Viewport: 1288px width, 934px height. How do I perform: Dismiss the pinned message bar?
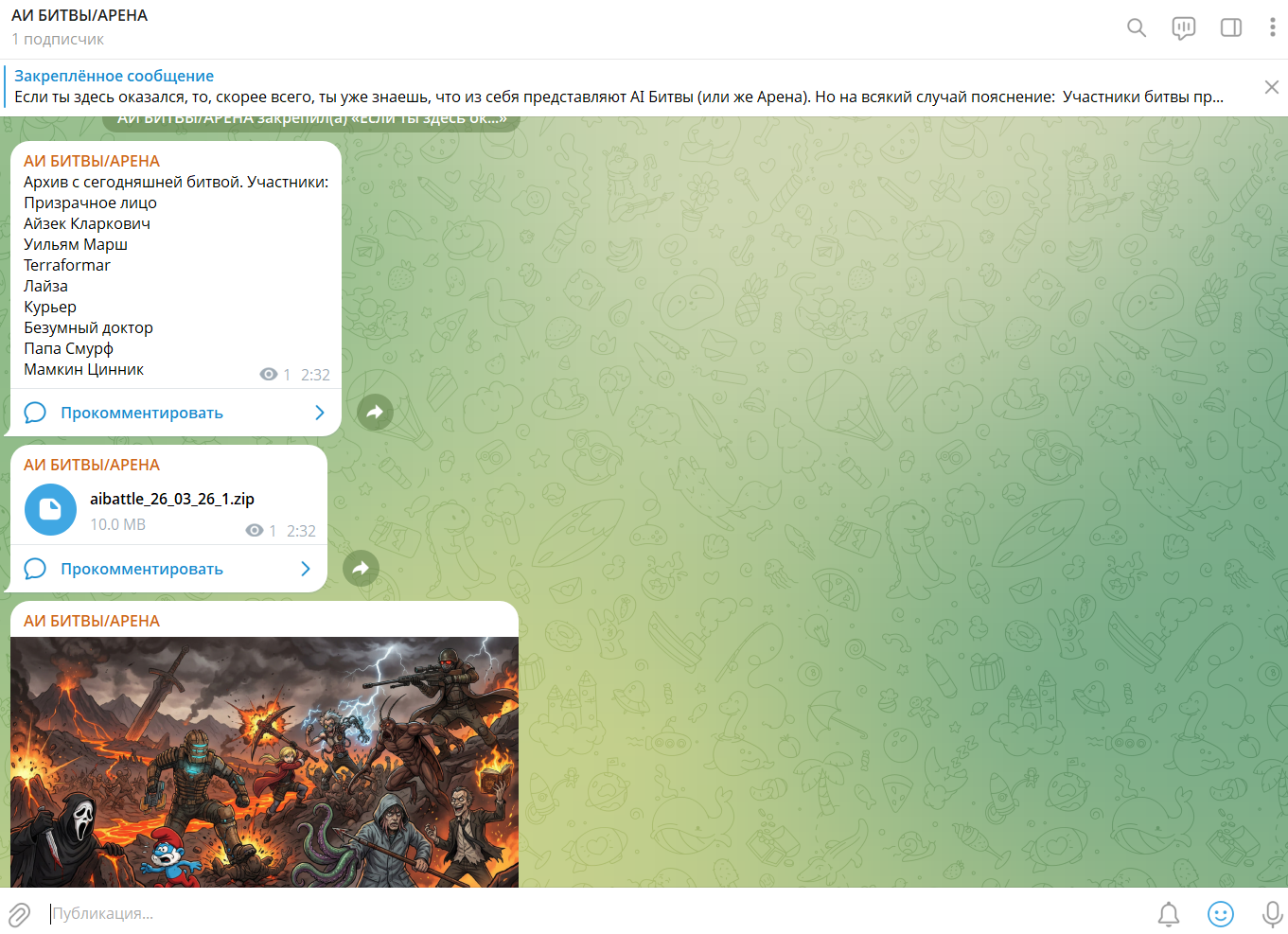(1272, 87)
